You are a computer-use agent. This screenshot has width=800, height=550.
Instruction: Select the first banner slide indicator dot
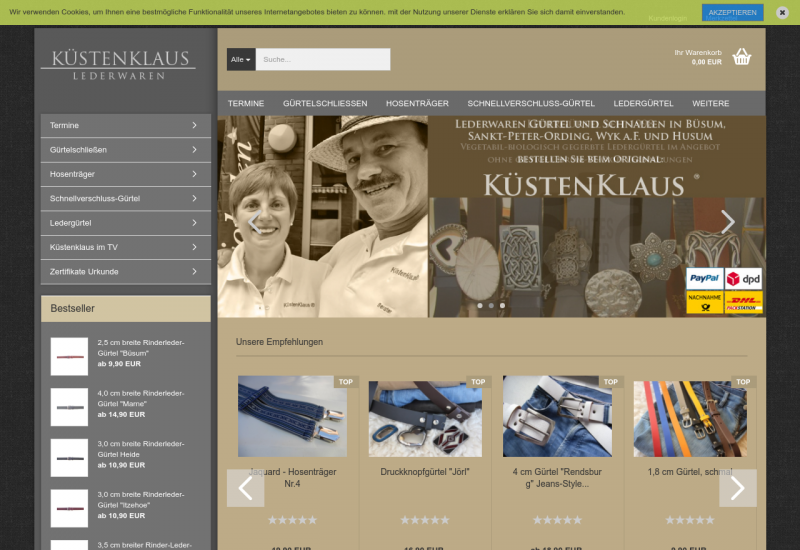[479, 305]
